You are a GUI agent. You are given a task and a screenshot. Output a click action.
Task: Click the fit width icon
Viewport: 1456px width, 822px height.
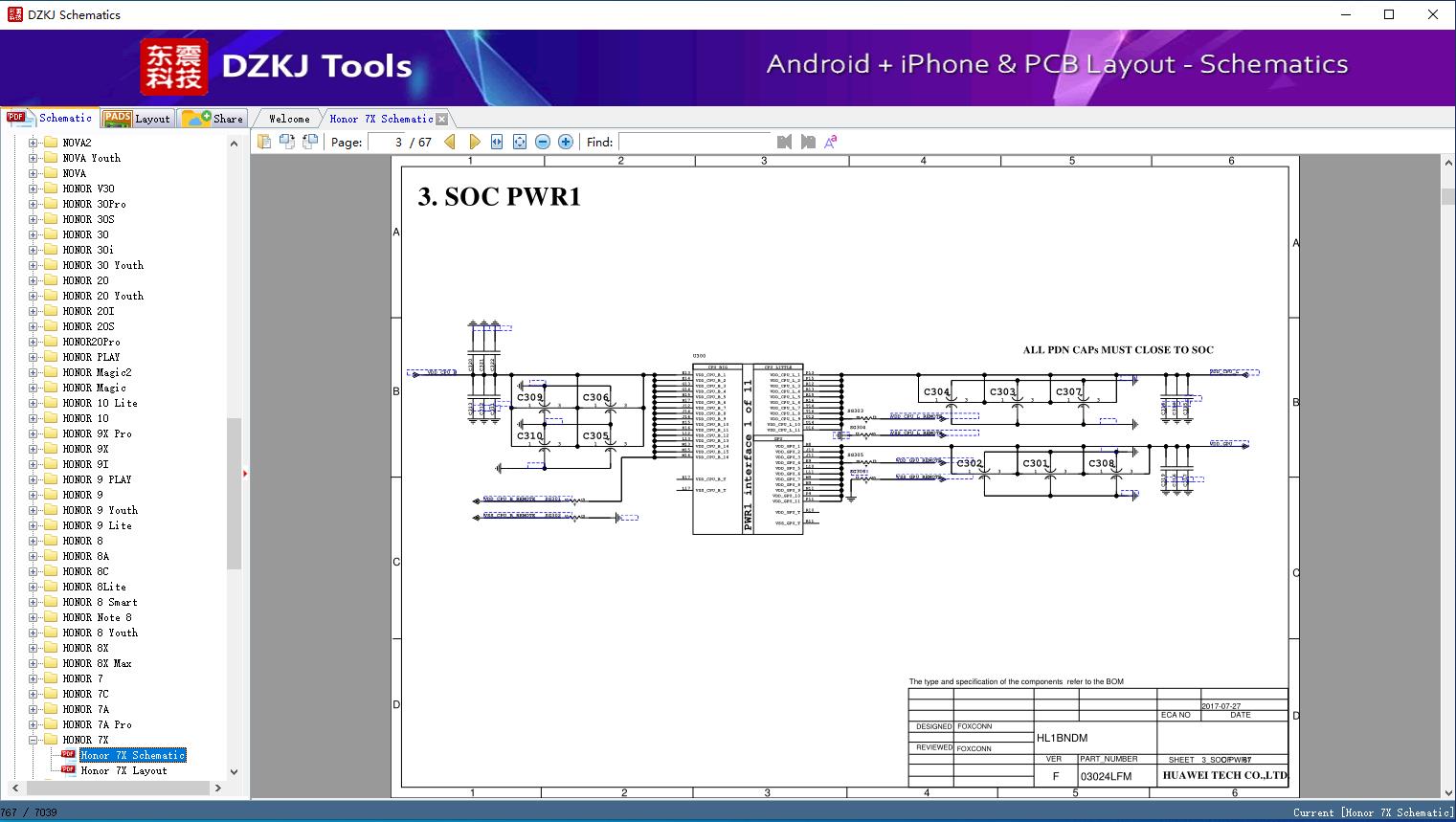point(497,142)
